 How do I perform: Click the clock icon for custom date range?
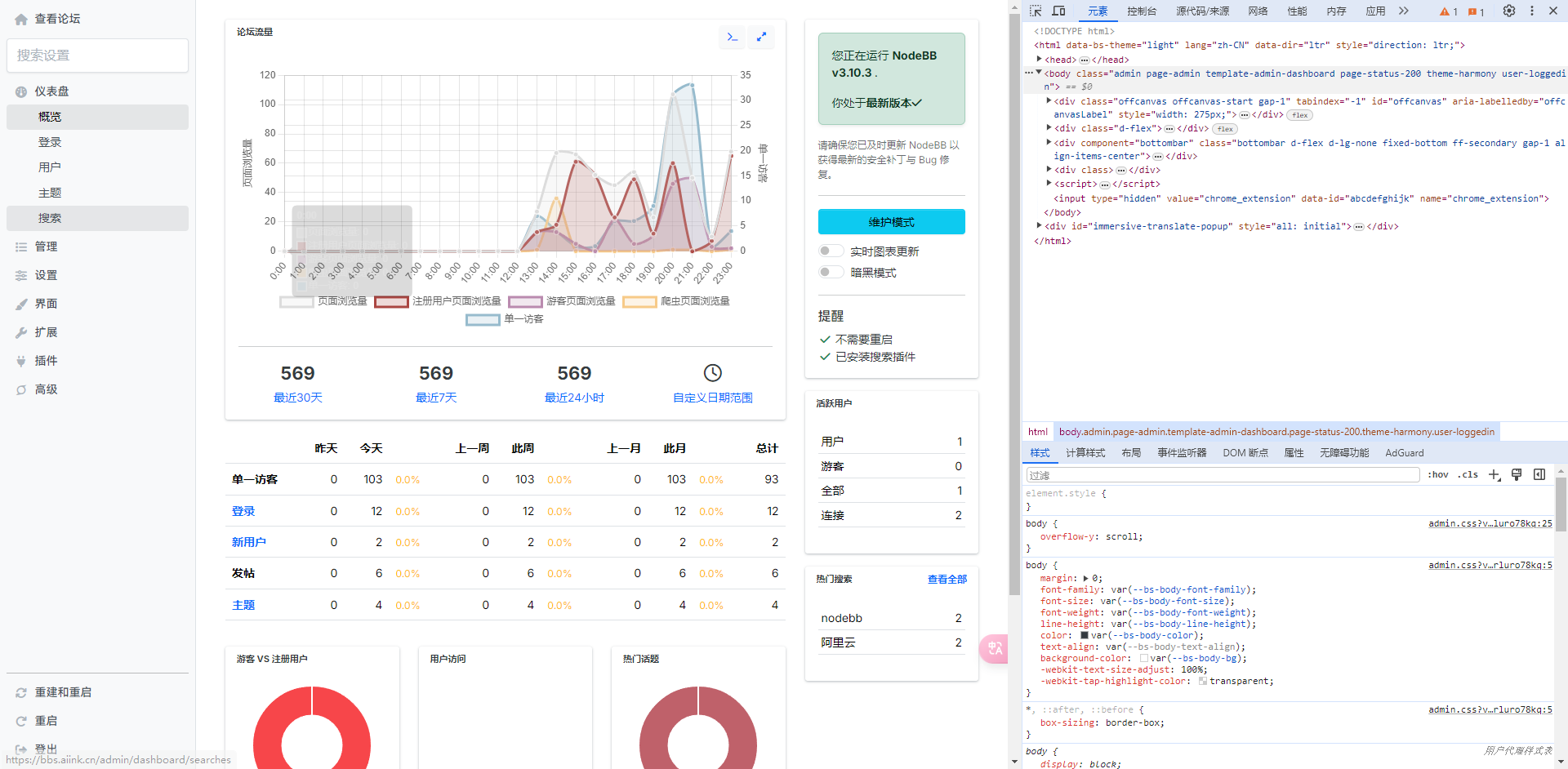(713, 373)
